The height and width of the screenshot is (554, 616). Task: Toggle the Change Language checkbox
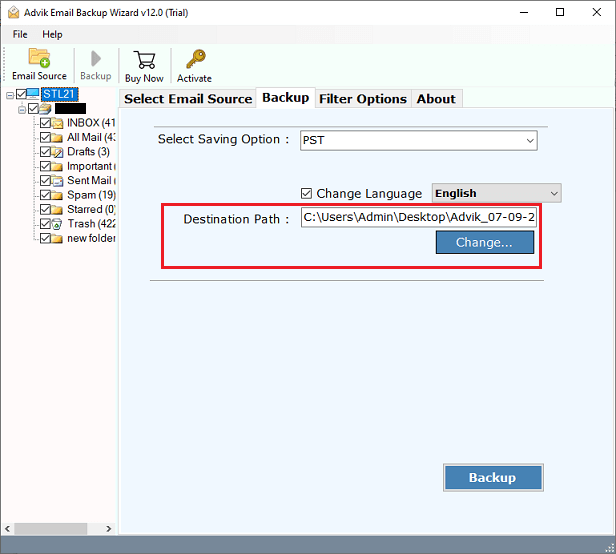click(306, 194)
